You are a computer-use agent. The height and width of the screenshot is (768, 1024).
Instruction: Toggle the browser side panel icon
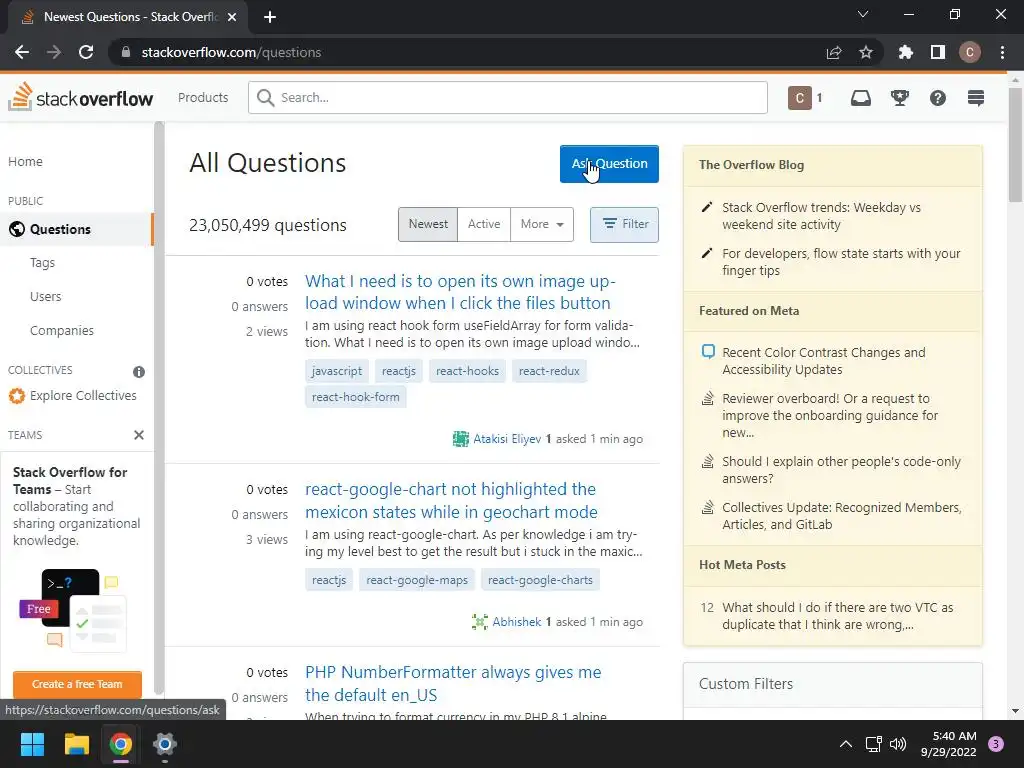coord(937,52)
